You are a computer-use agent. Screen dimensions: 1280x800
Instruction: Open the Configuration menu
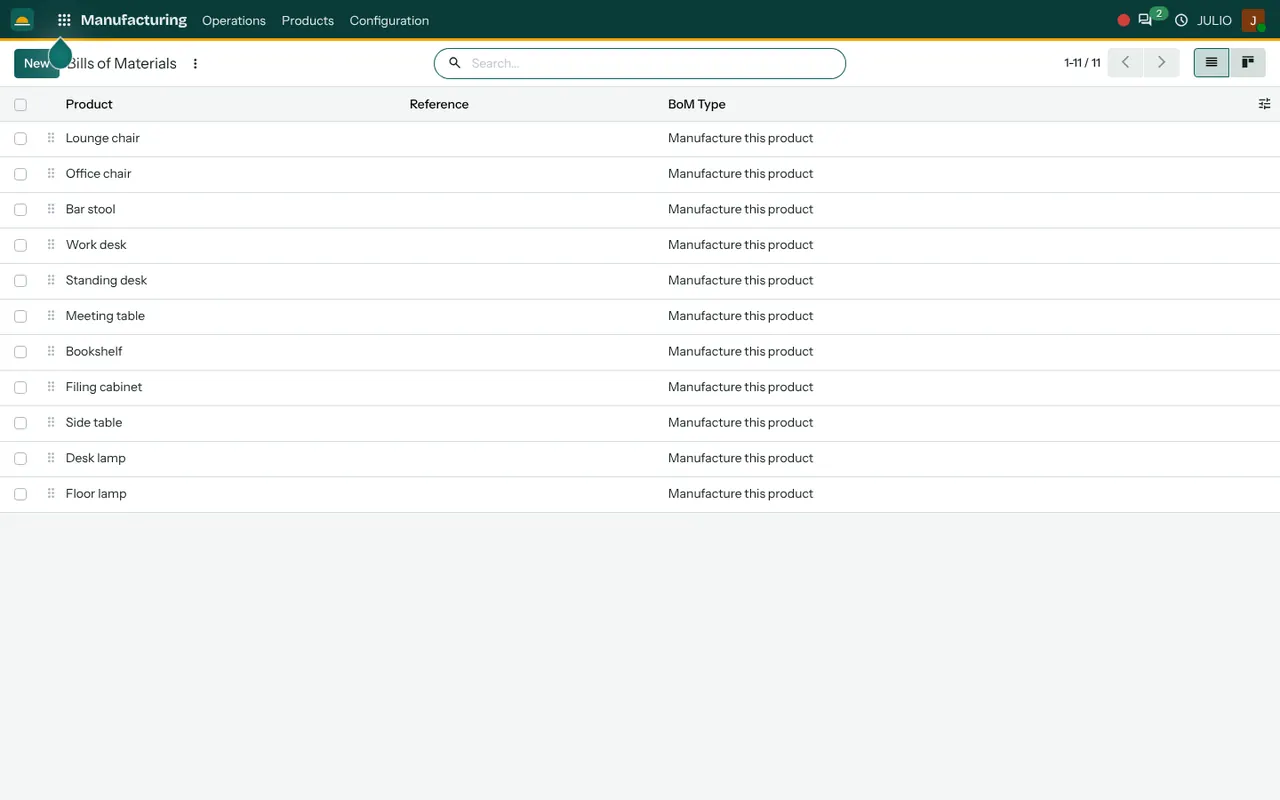tap(389, 20)
